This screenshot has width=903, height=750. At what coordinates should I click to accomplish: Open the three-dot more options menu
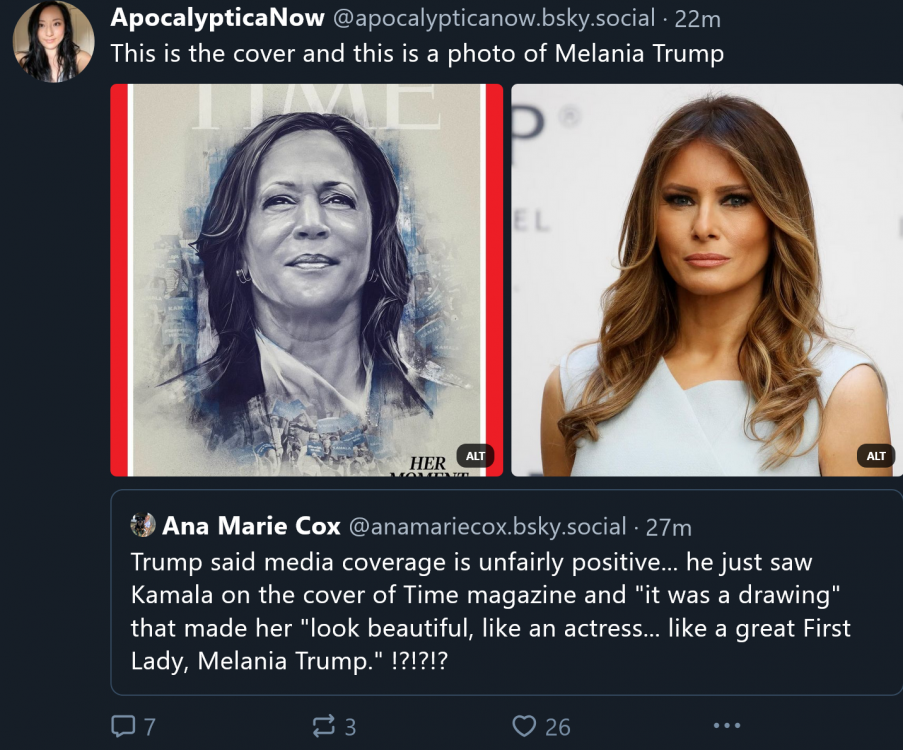pyautogui.click(x=727, y=726)
